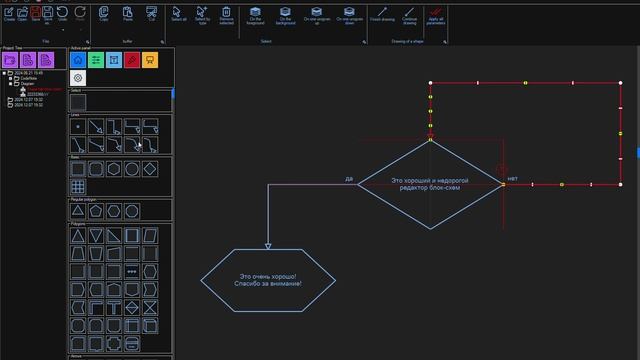Select the CodeNote folder in the tree
640x360 pixels.
(x=29, y=78)
